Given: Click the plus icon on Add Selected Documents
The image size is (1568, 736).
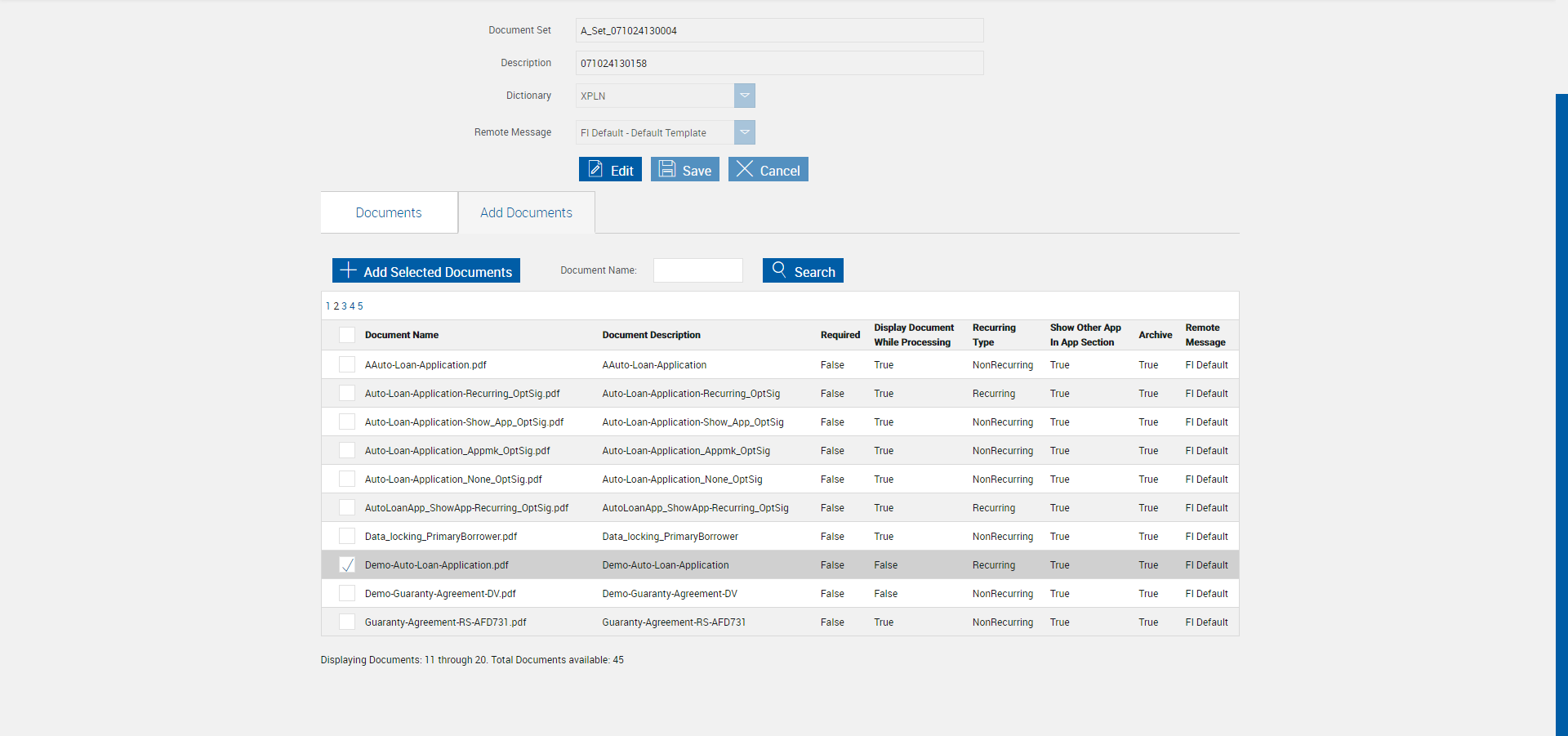Looking at the screenshot, I should pos(348,270).
